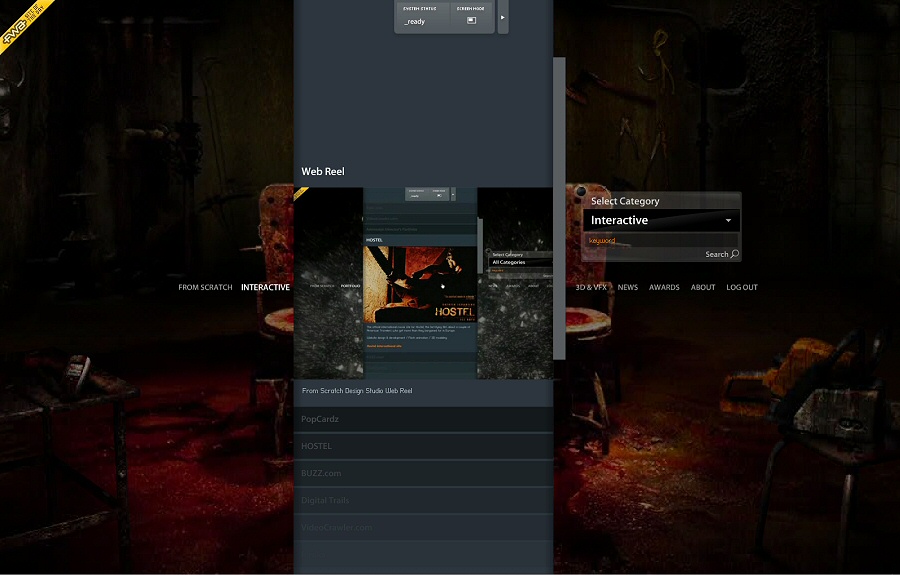
Task: Open the NEWS page
Action: pyautogui.click(x=627, y=288)
